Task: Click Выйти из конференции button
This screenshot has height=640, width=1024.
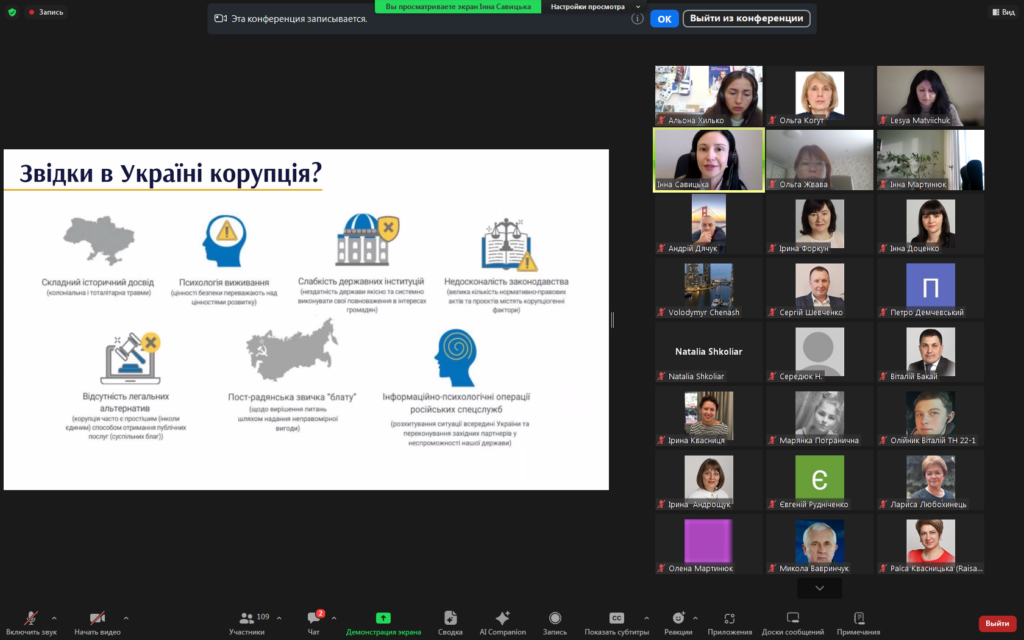Action: tap(746, 18)
